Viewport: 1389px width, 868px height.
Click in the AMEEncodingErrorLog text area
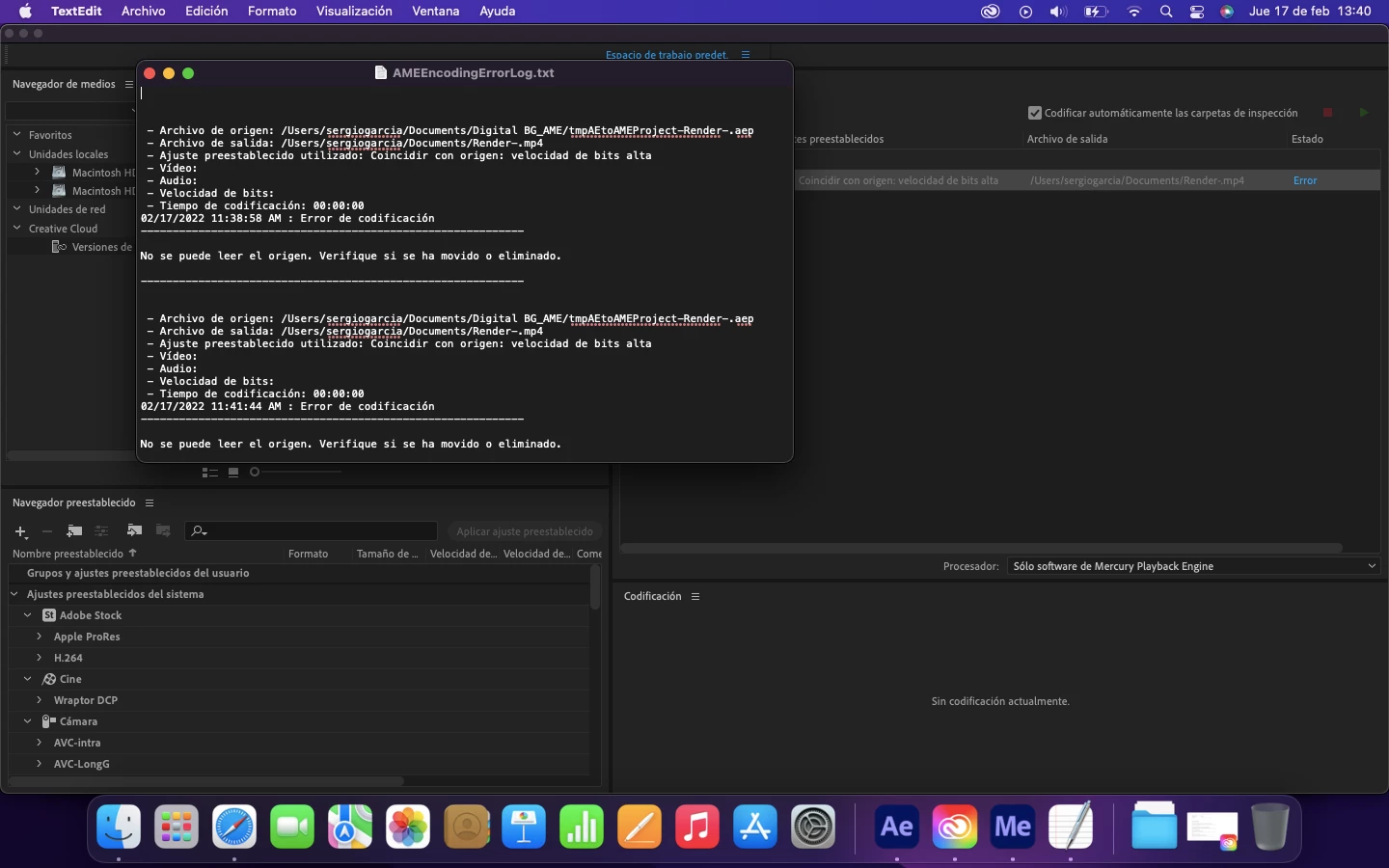[x=464, y=273]
